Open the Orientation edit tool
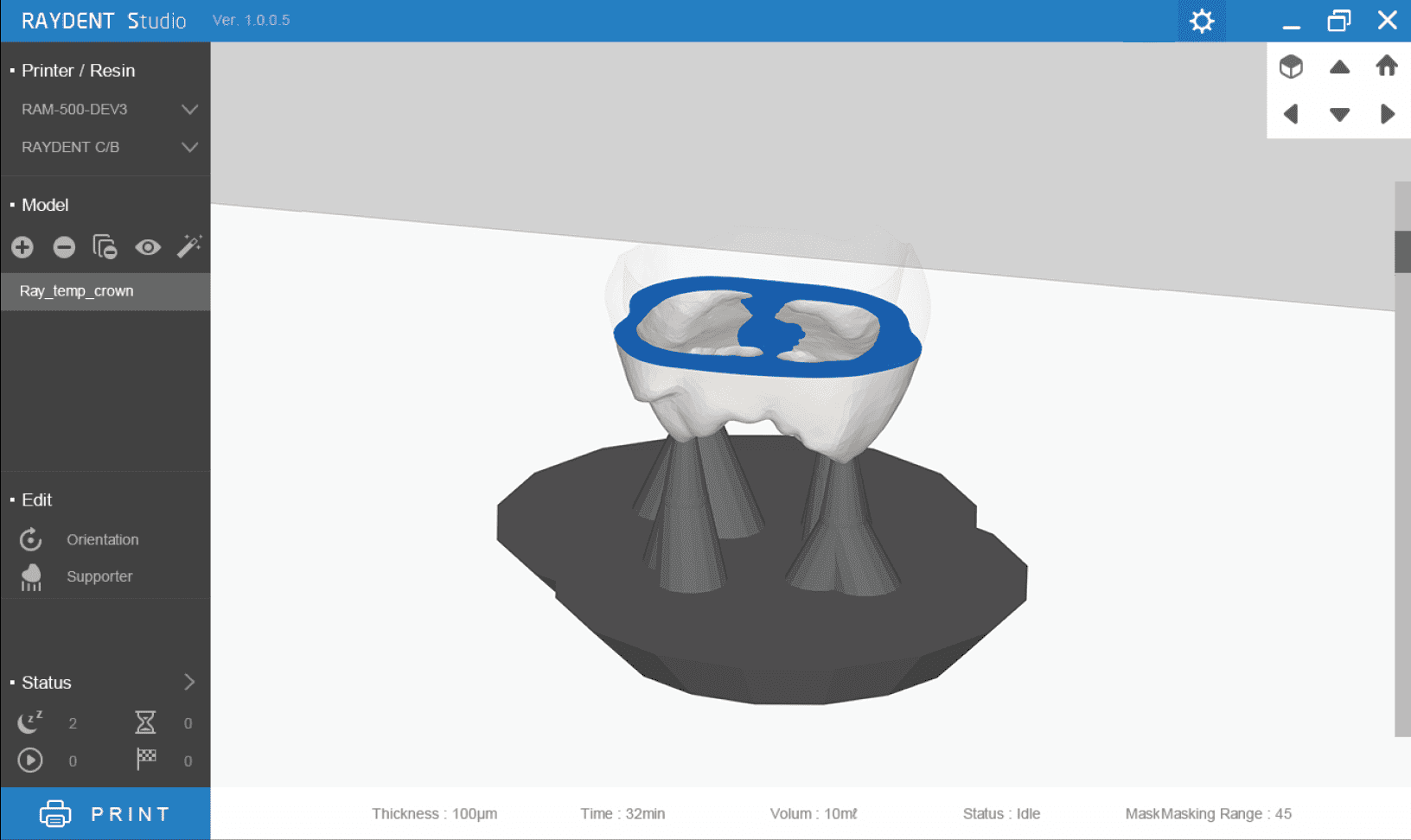The image size is (1411, 840). (102, 540)
